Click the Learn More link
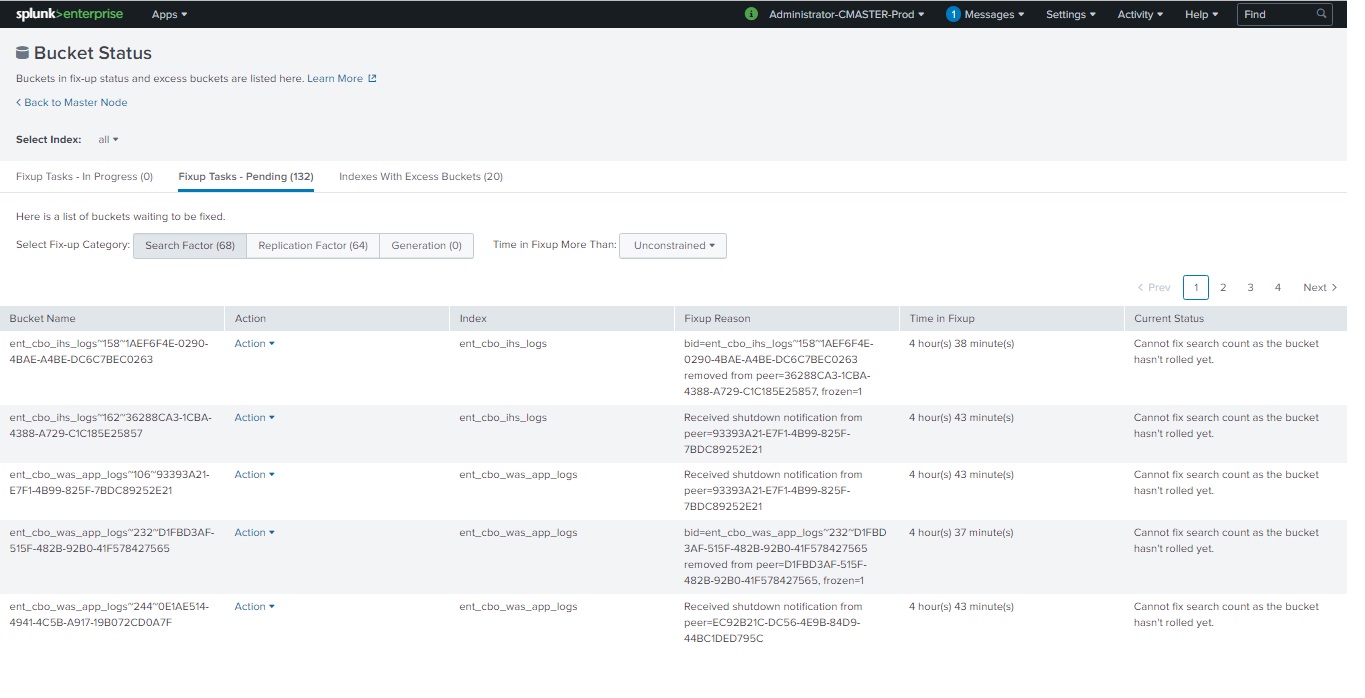Image resolution: width=1365 pixels, height=698 pixels. click(x=334, y=77)
